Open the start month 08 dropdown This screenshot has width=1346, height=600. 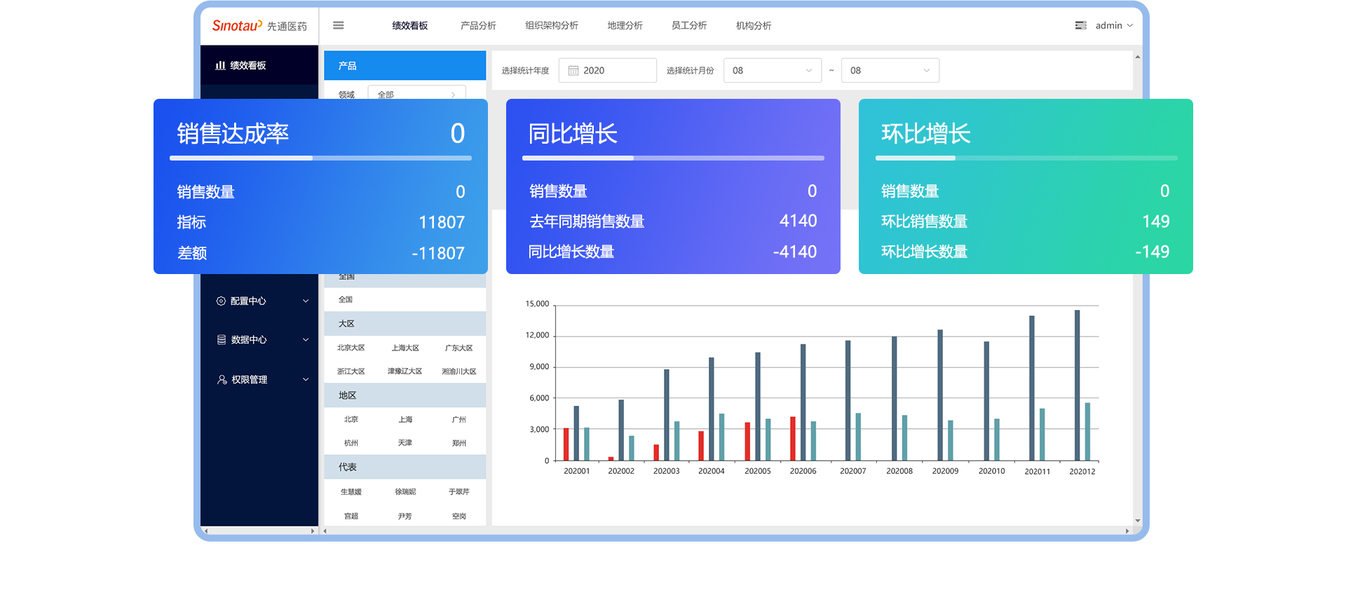[773, 71]
